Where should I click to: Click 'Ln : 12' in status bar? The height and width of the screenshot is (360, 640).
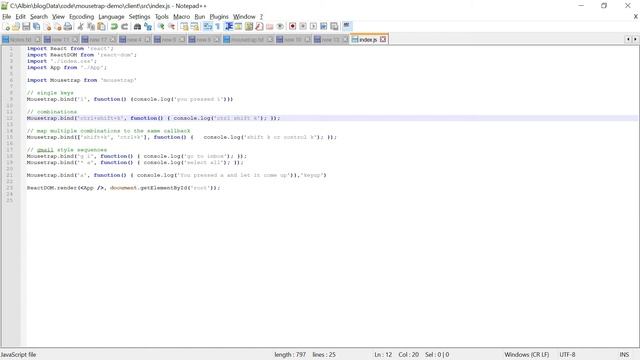click(383, 355)
